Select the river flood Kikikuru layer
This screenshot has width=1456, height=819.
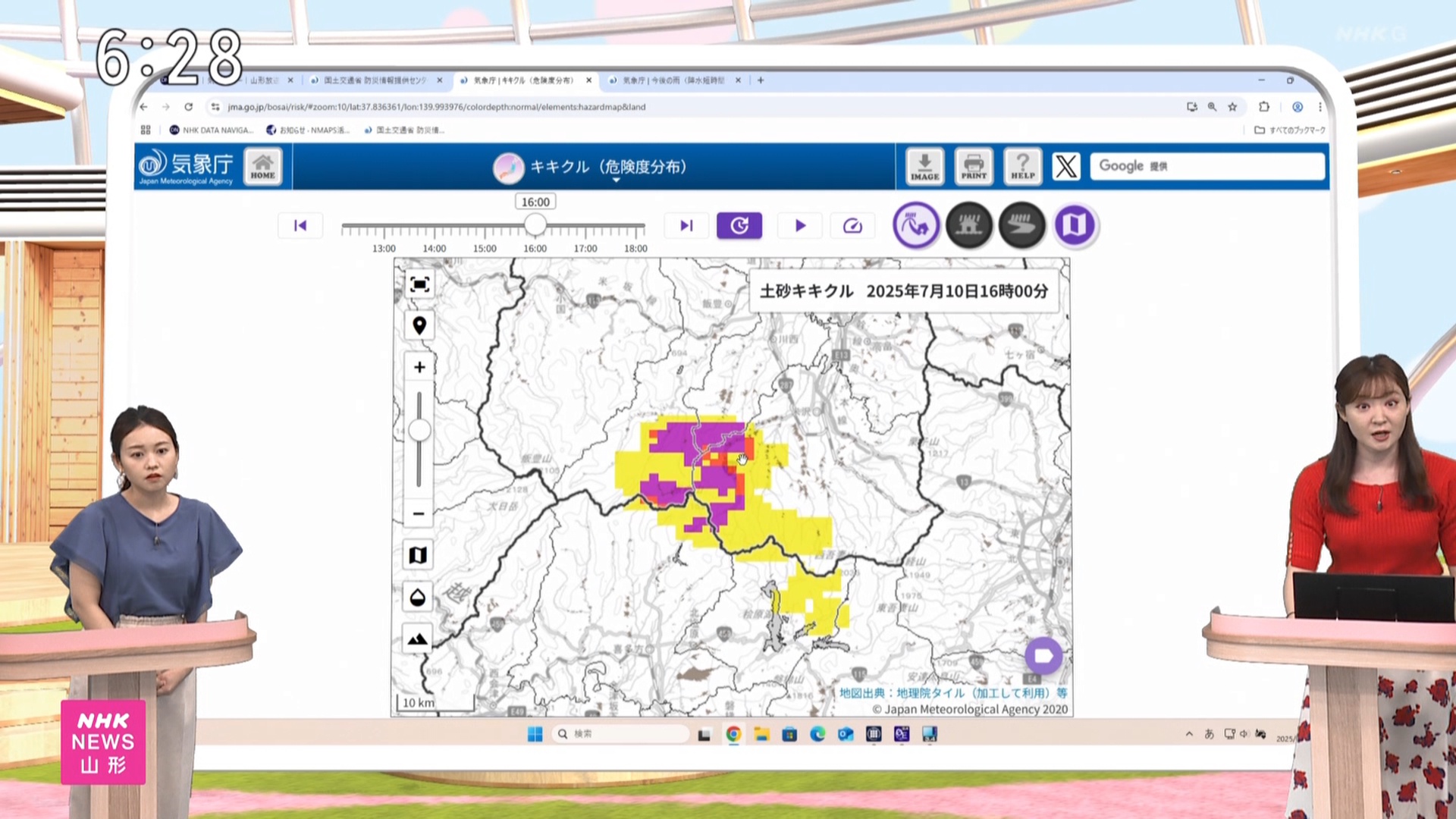click(1021, 225)
